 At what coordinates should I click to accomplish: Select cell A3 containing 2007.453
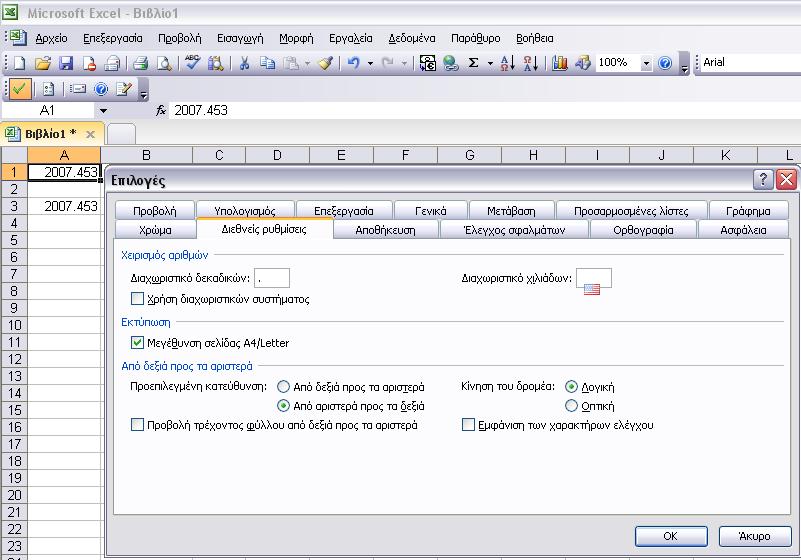[64, 206]
